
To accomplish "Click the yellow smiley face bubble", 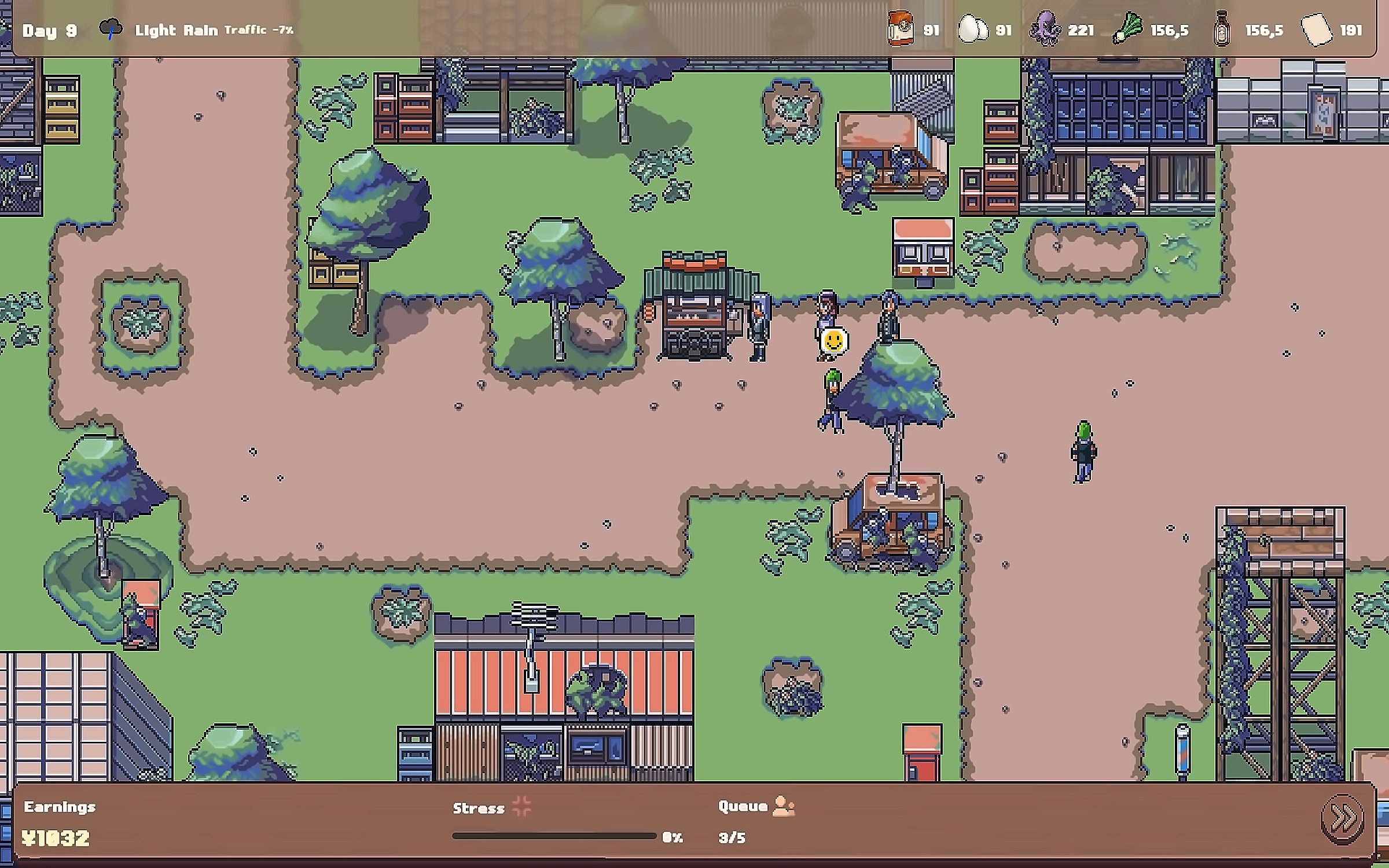I will pyautogui.click(x=833, y=341).
